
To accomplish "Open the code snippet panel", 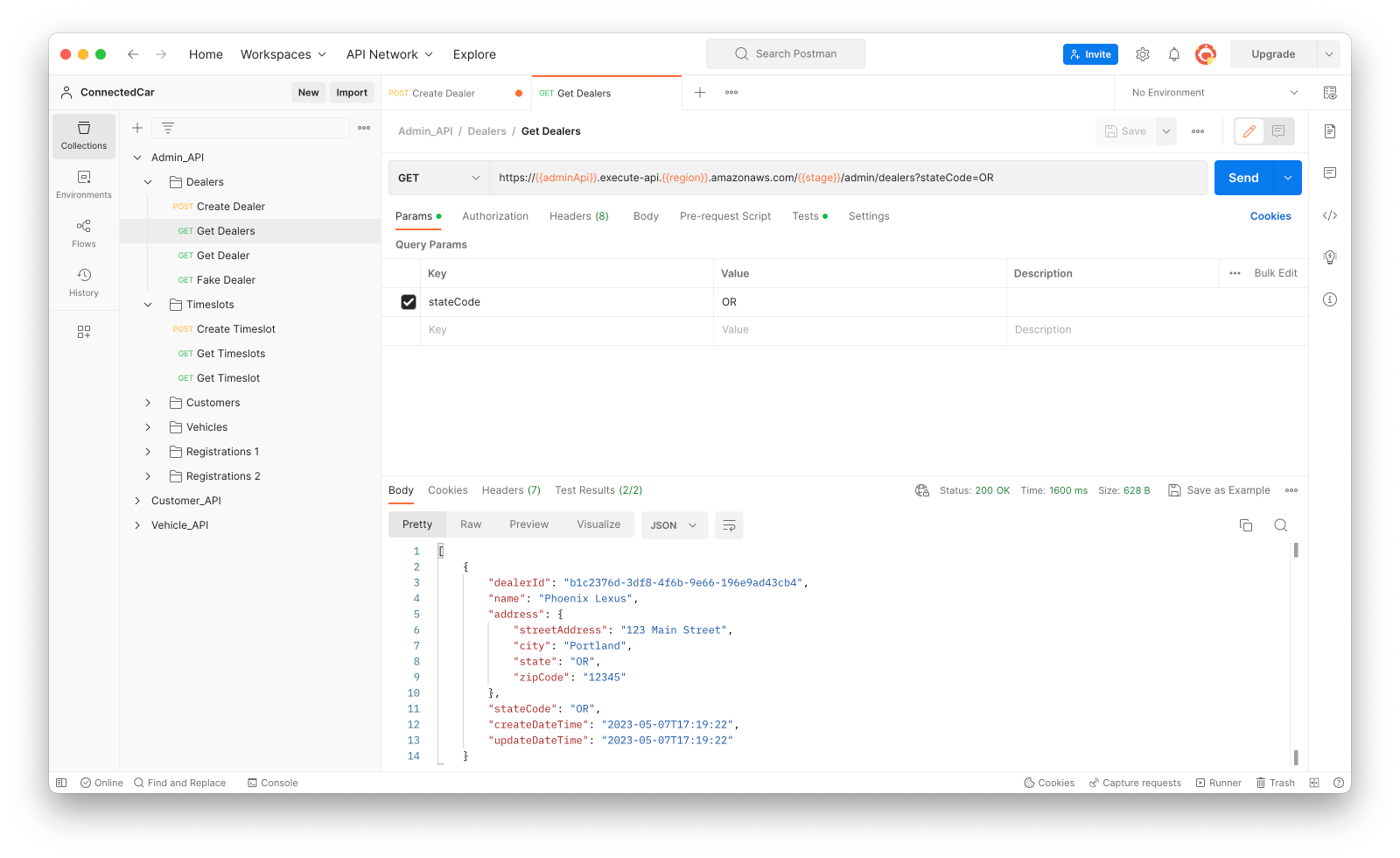I will coord(1330,215).
